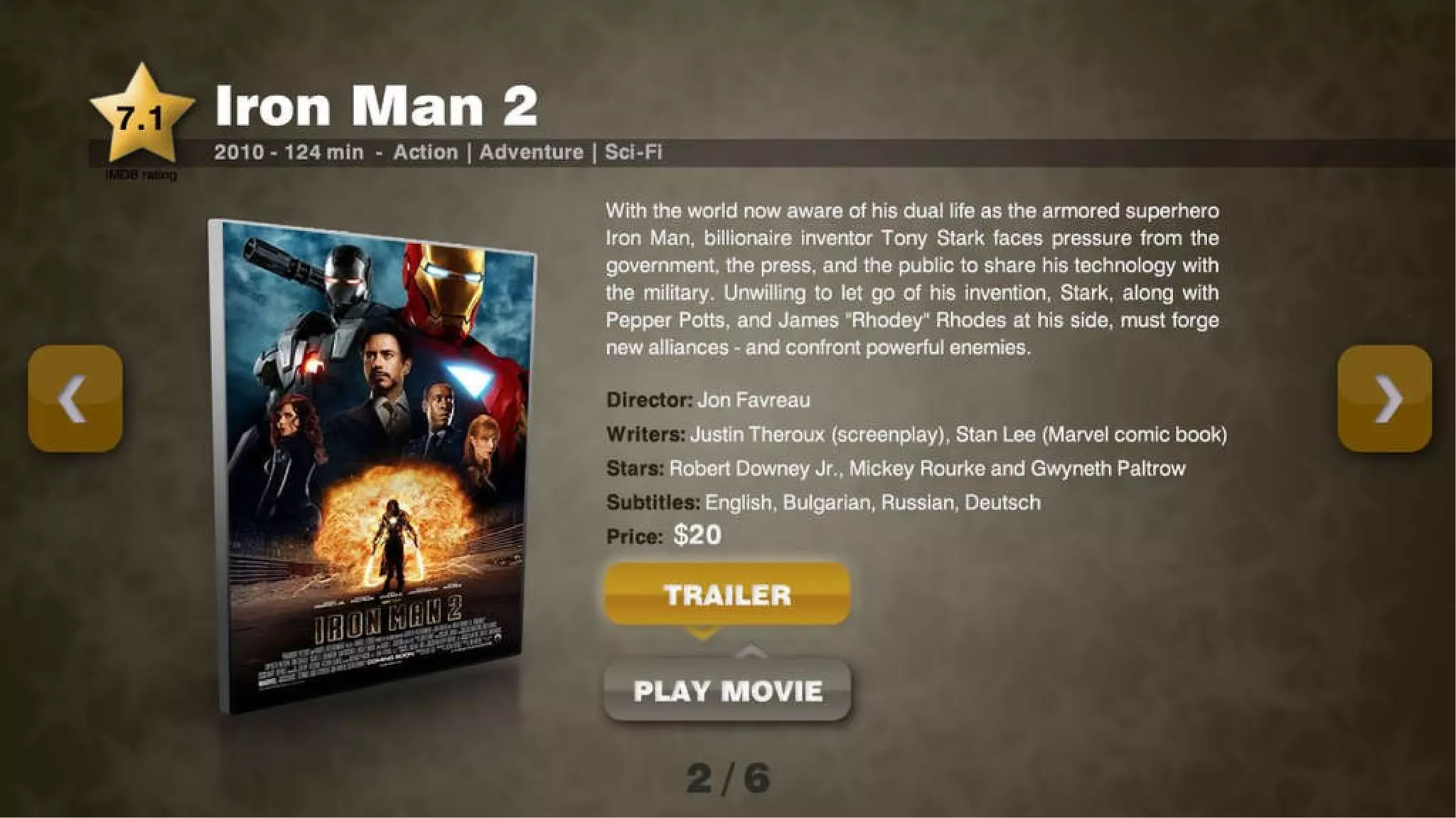
Task: Click director name Jon Favreau
Action: pos(754,400)
